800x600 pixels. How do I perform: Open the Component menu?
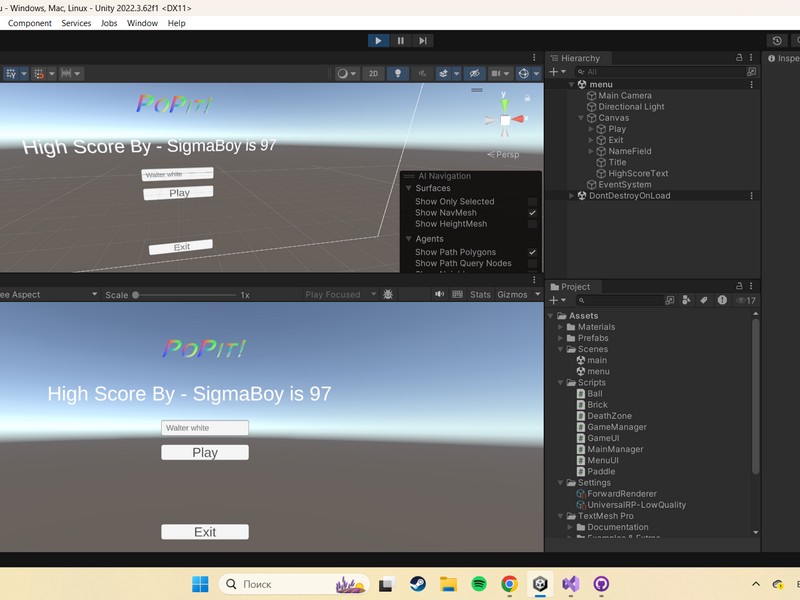30,23
